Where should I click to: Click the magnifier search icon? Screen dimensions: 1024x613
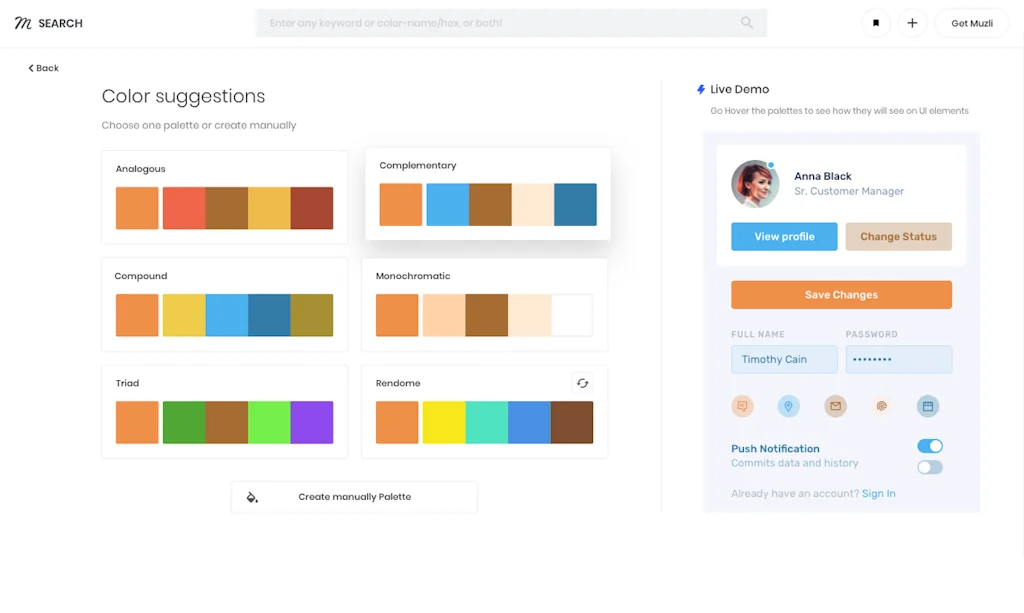(747, 23)
